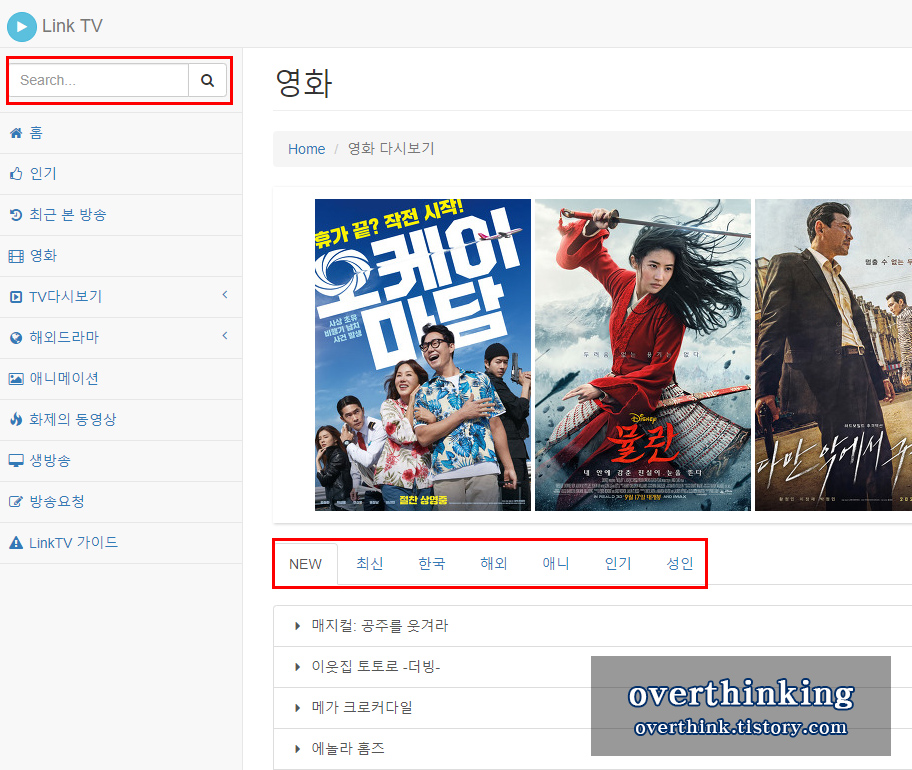
Task: Switch to the 한국 tab
Action: click(x=432, y=564)
